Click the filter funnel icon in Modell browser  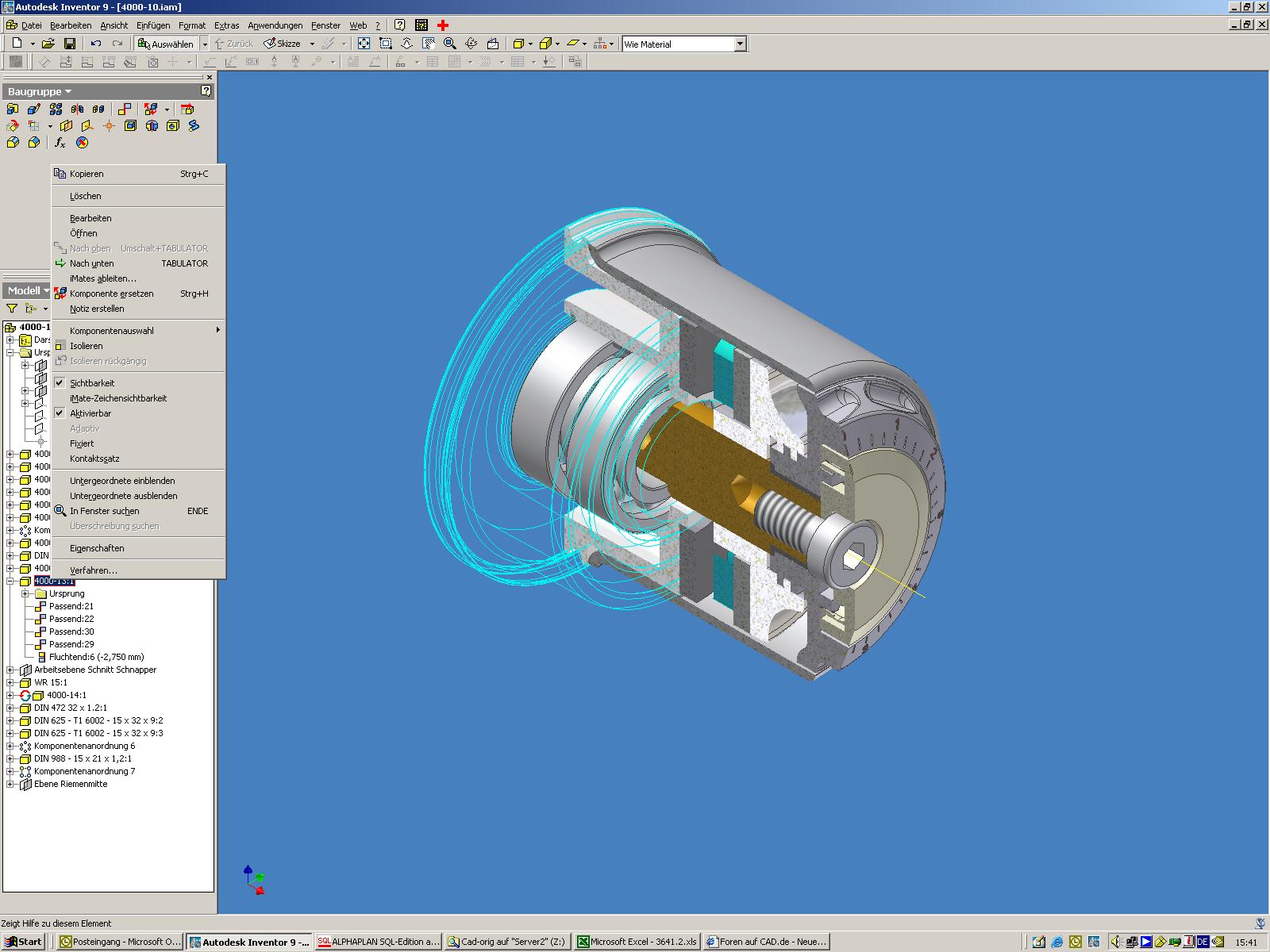tap(12, 309)
